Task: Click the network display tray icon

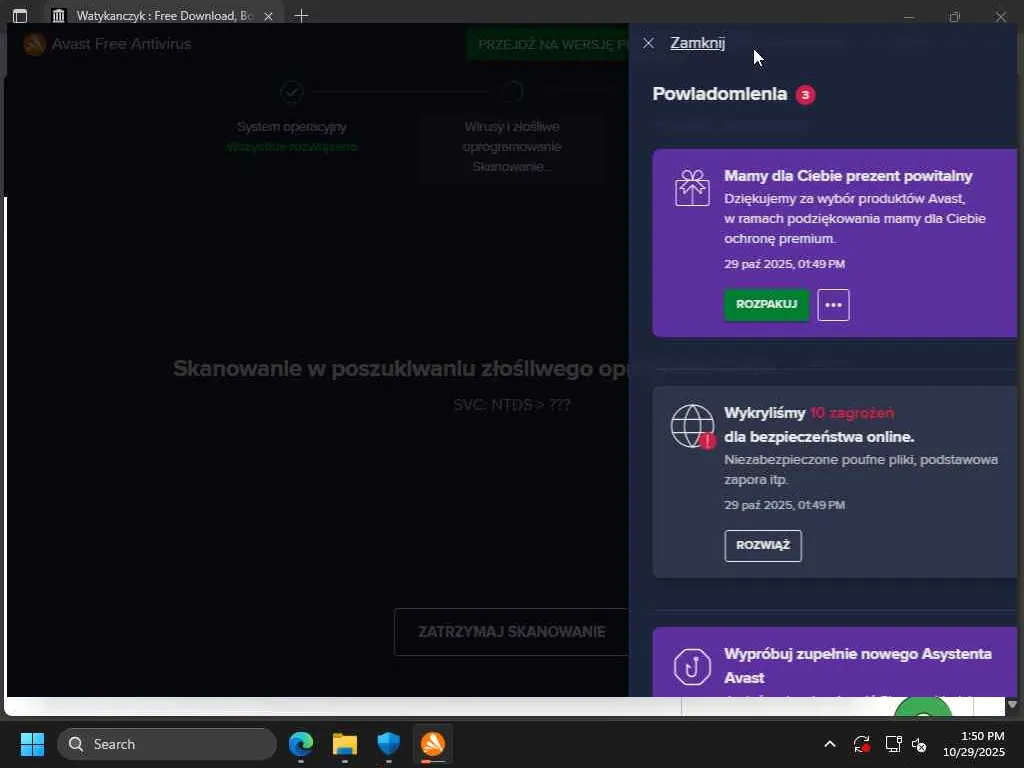Action: pyautogui.click(x=893, y=744)
